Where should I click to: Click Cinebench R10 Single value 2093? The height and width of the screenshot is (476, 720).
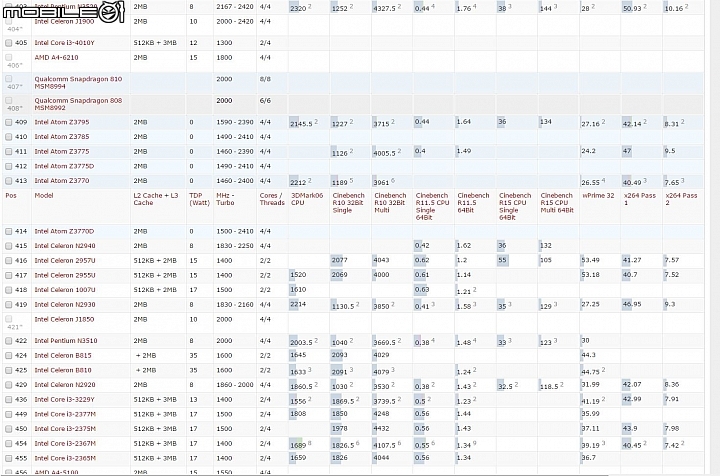click(x=339, y=355)
